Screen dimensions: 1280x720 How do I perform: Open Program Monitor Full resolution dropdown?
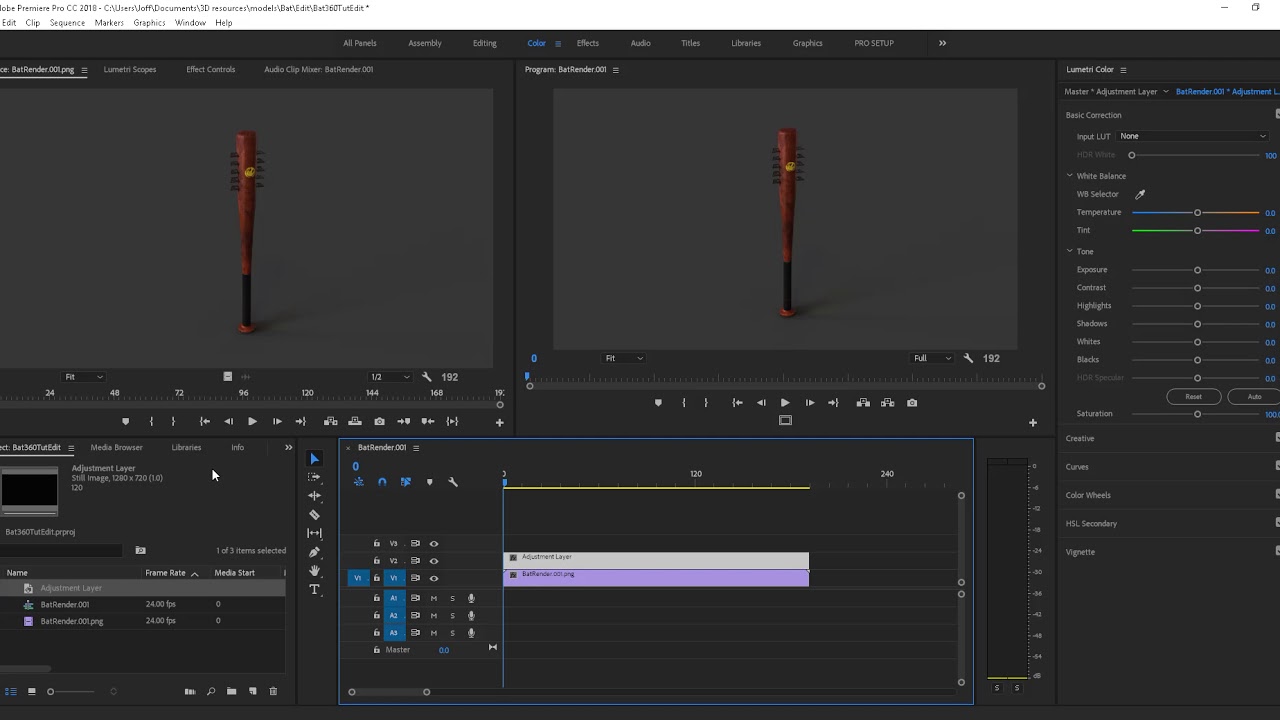click(x=932, y=358)
